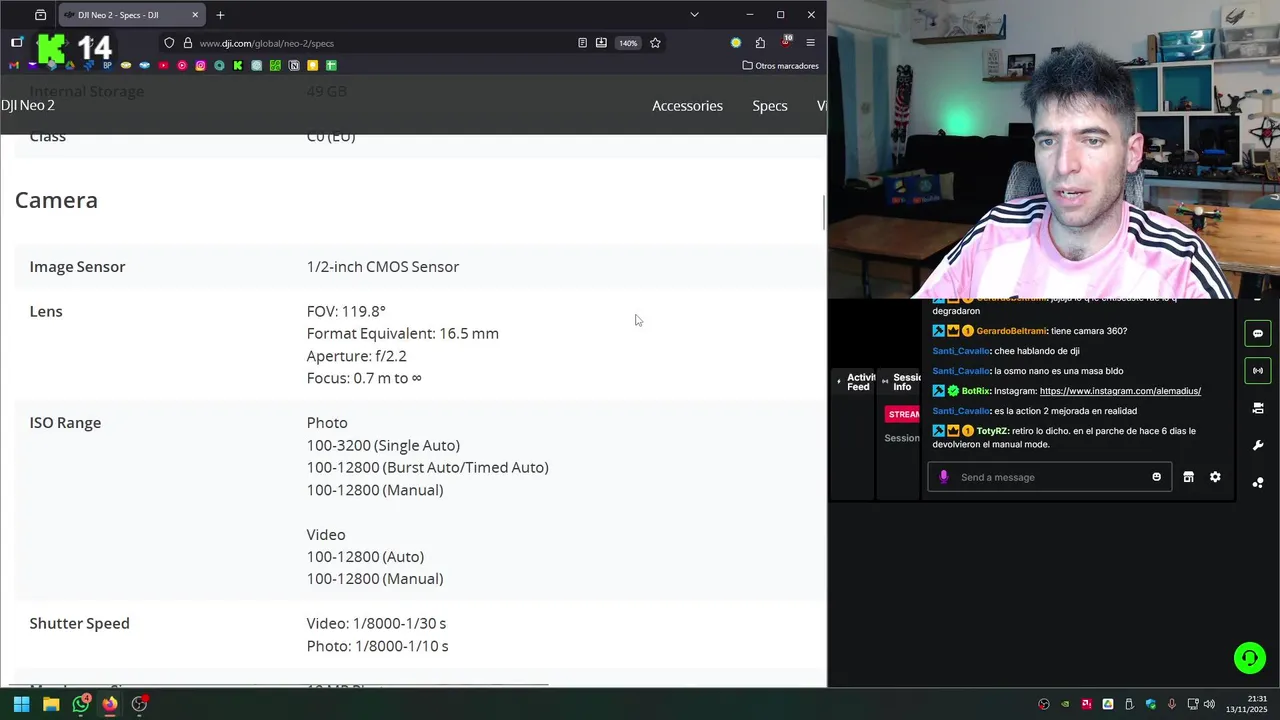Open File Explorer from taskbar
1280x720 pixels.
(51, 704)
